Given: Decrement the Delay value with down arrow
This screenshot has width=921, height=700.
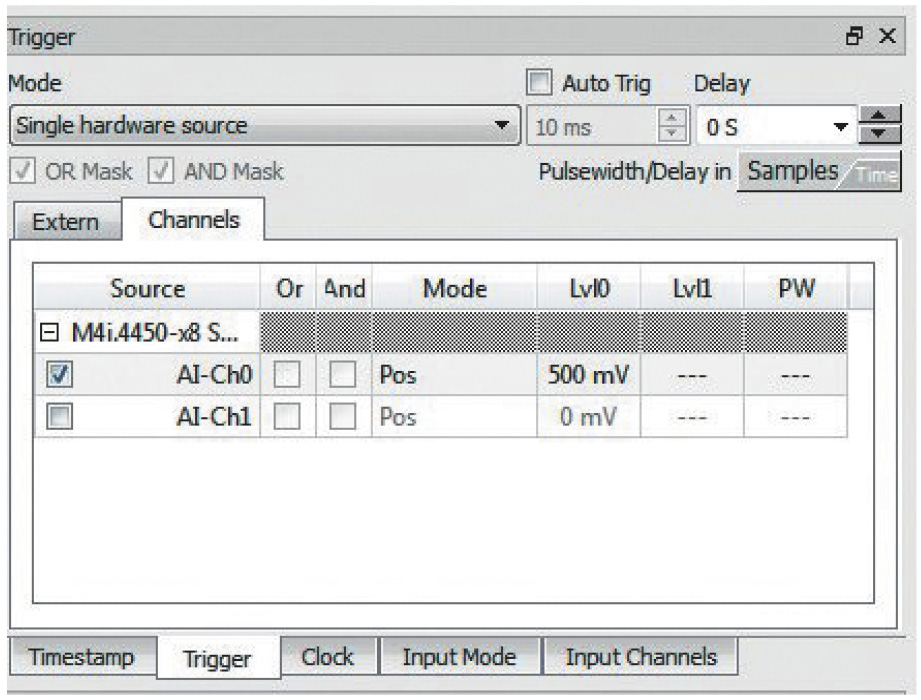Looking at the screenshot, I should pos(879,134).
